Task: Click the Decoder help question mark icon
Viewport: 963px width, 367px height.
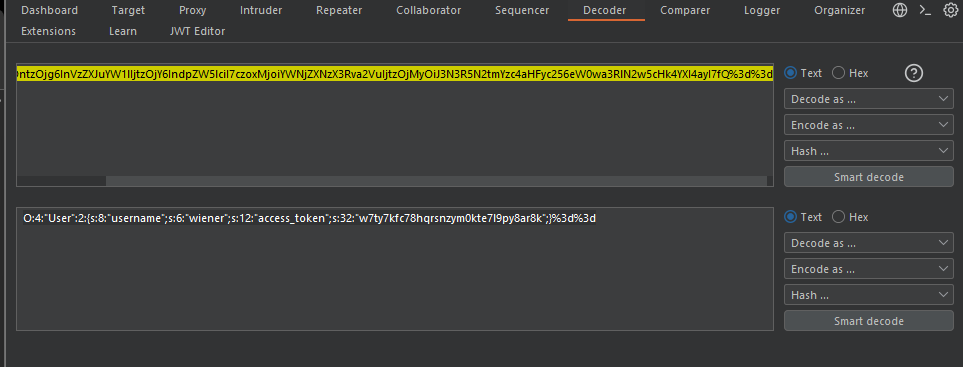Action: [x=914, y=74]
